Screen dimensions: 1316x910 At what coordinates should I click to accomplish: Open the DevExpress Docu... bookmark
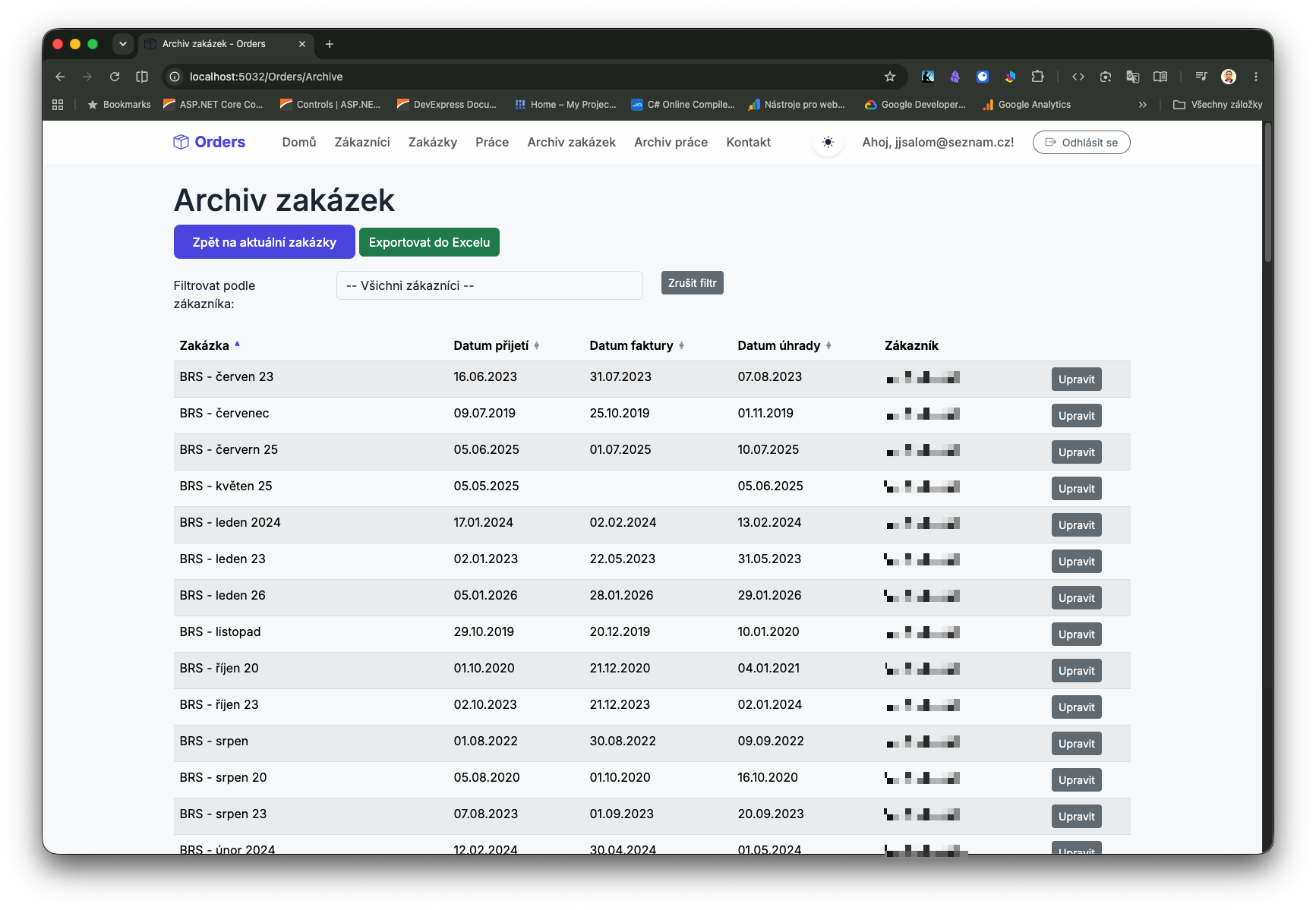447,105
